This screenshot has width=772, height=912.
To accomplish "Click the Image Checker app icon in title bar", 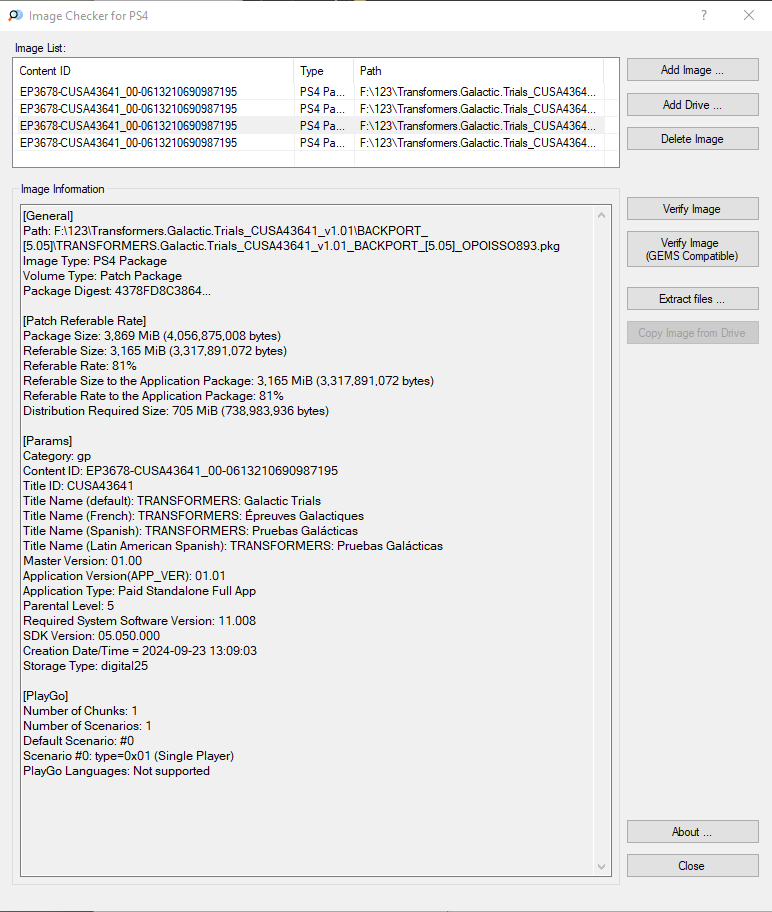I will (15, 16).
